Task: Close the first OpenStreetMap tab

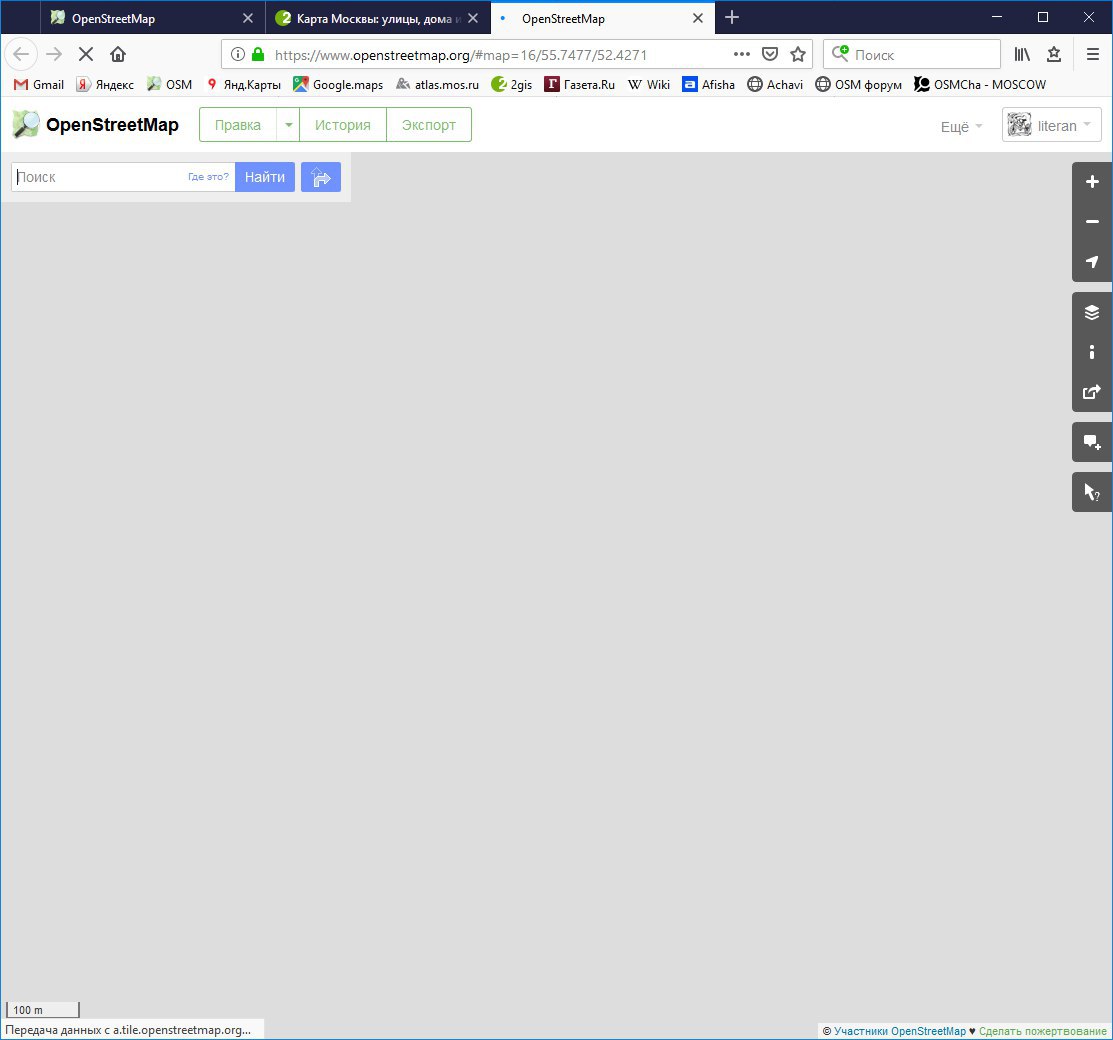Action: 248,18
